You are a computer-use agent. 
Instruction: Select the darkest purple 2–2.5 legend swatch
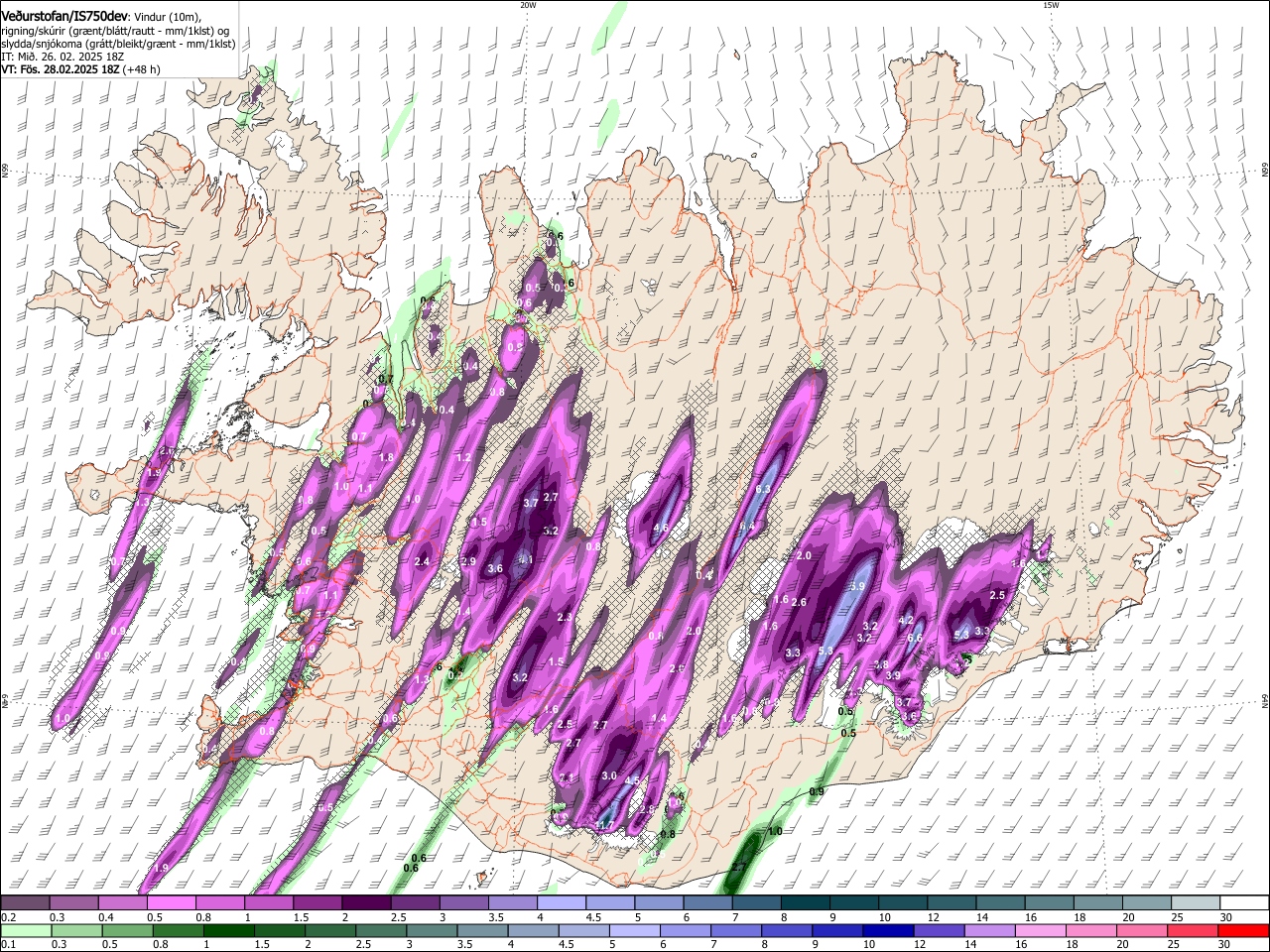(x=367, y=903)
